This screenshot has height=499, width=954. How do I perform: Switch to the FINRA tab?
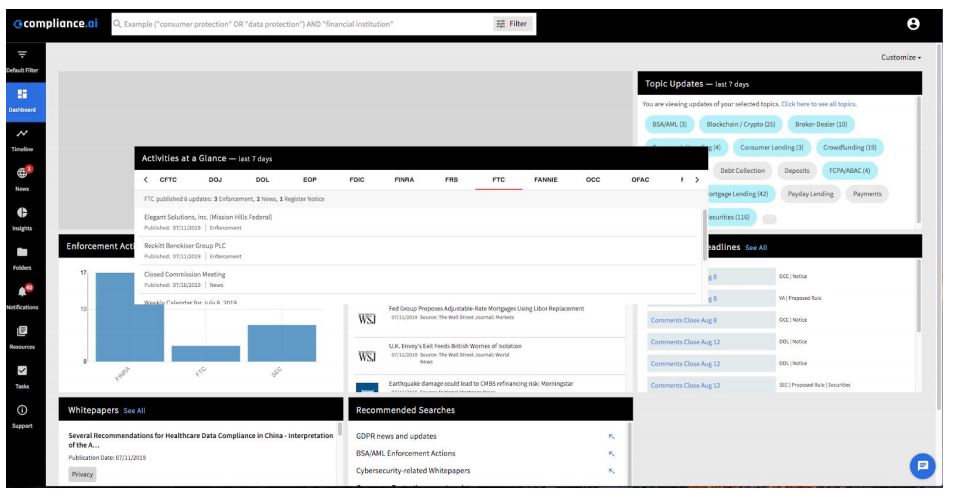pyautogui.click(x=404, y=180)
